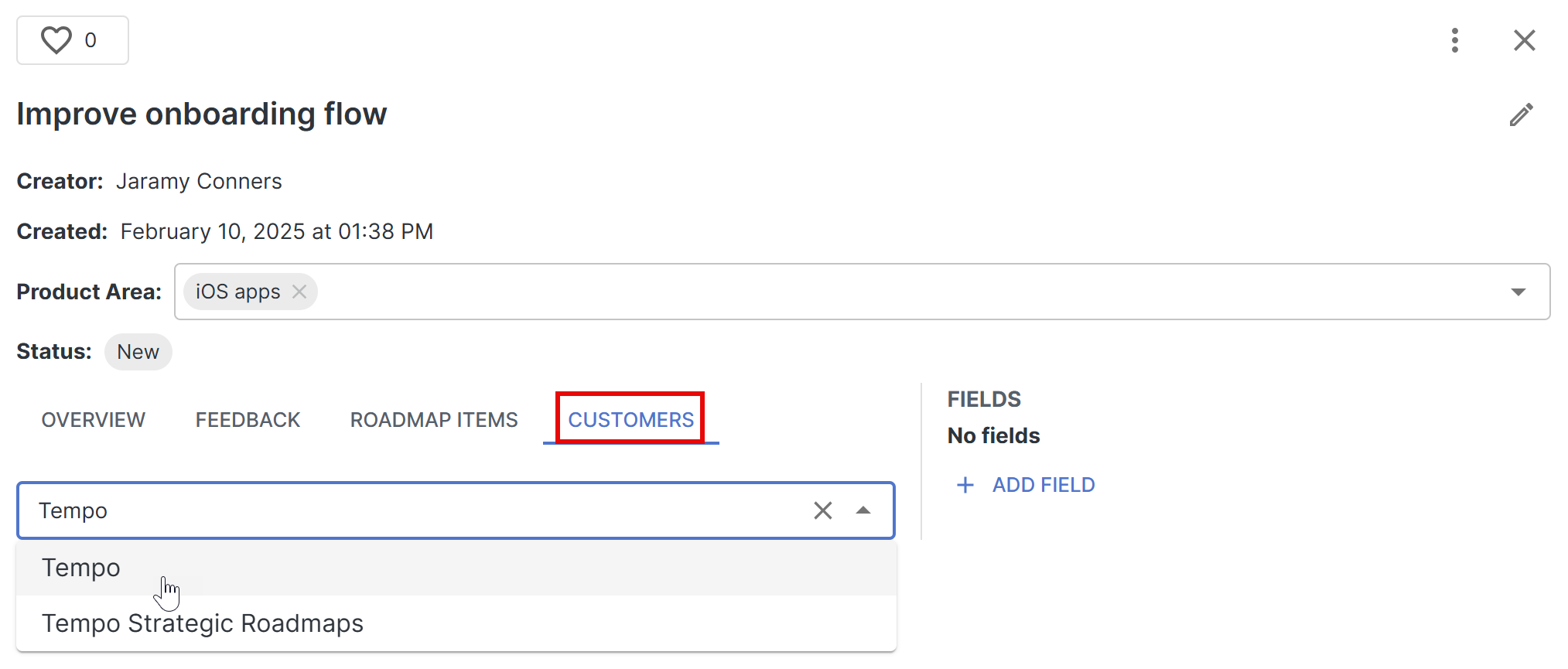
Task: Select Tempo Strategic Roadmaps from the list
Action: coord(201,623)
